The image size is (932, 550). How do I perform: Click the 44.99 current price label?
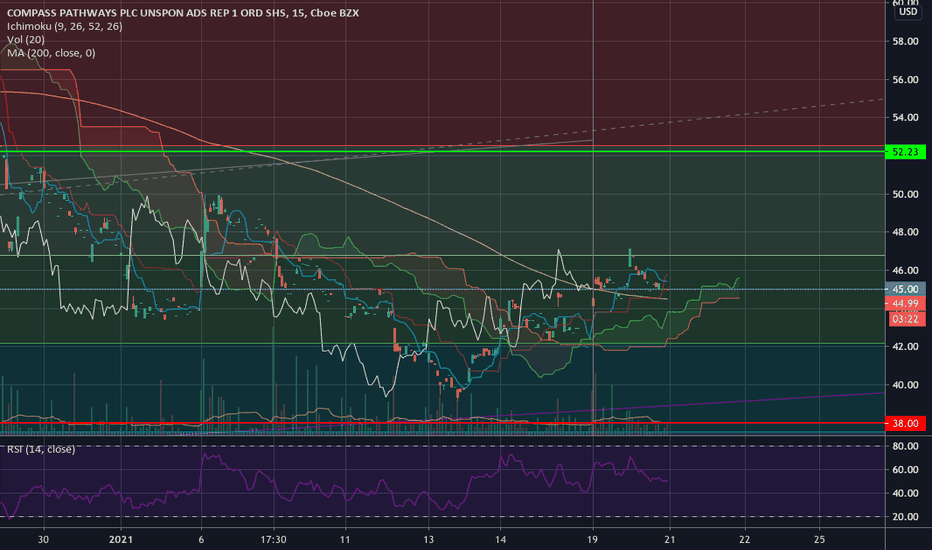(x=905, y=304)
